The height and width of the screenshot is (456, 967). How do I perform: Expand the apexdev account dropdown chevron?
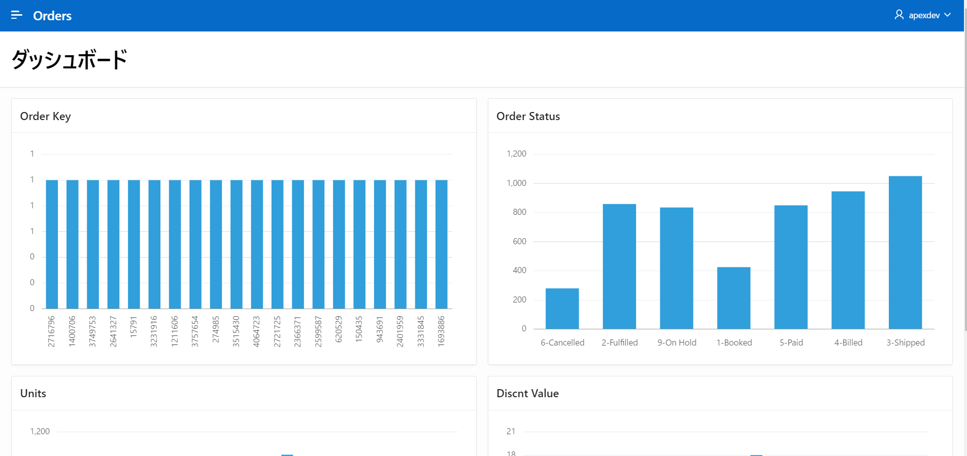(948, 16)
